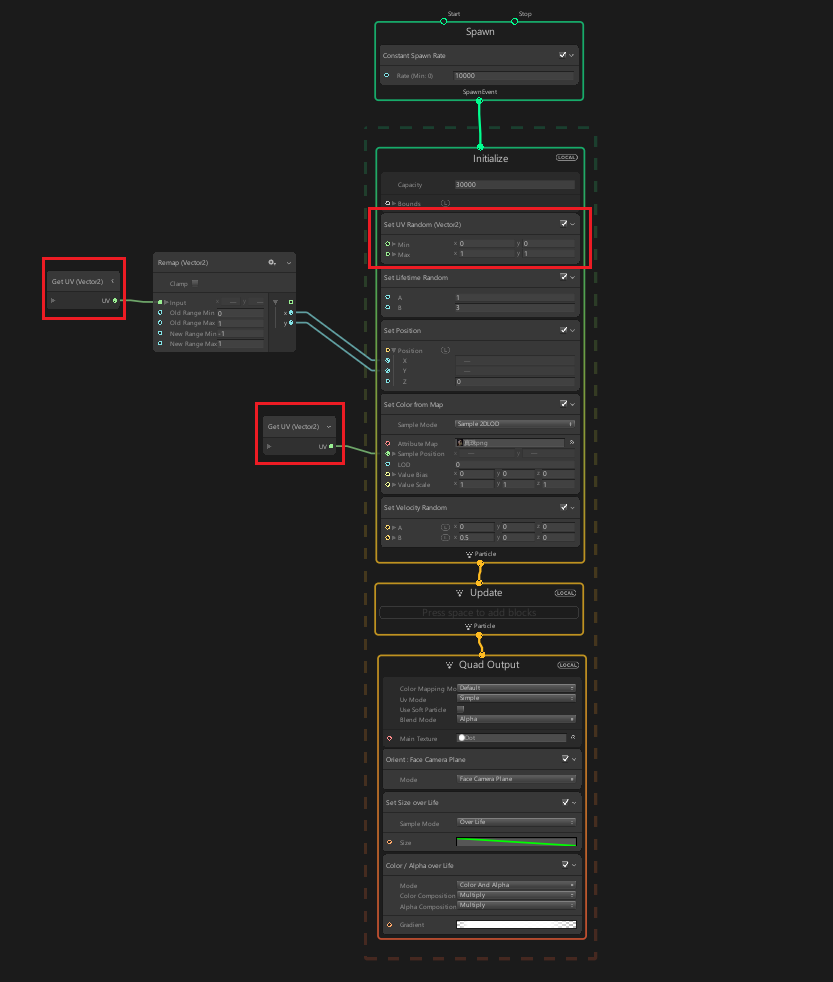The height and width of the screenshot is (982, 833).
Task: Click the New Range Min field in Remap
Action: [241, 334]
